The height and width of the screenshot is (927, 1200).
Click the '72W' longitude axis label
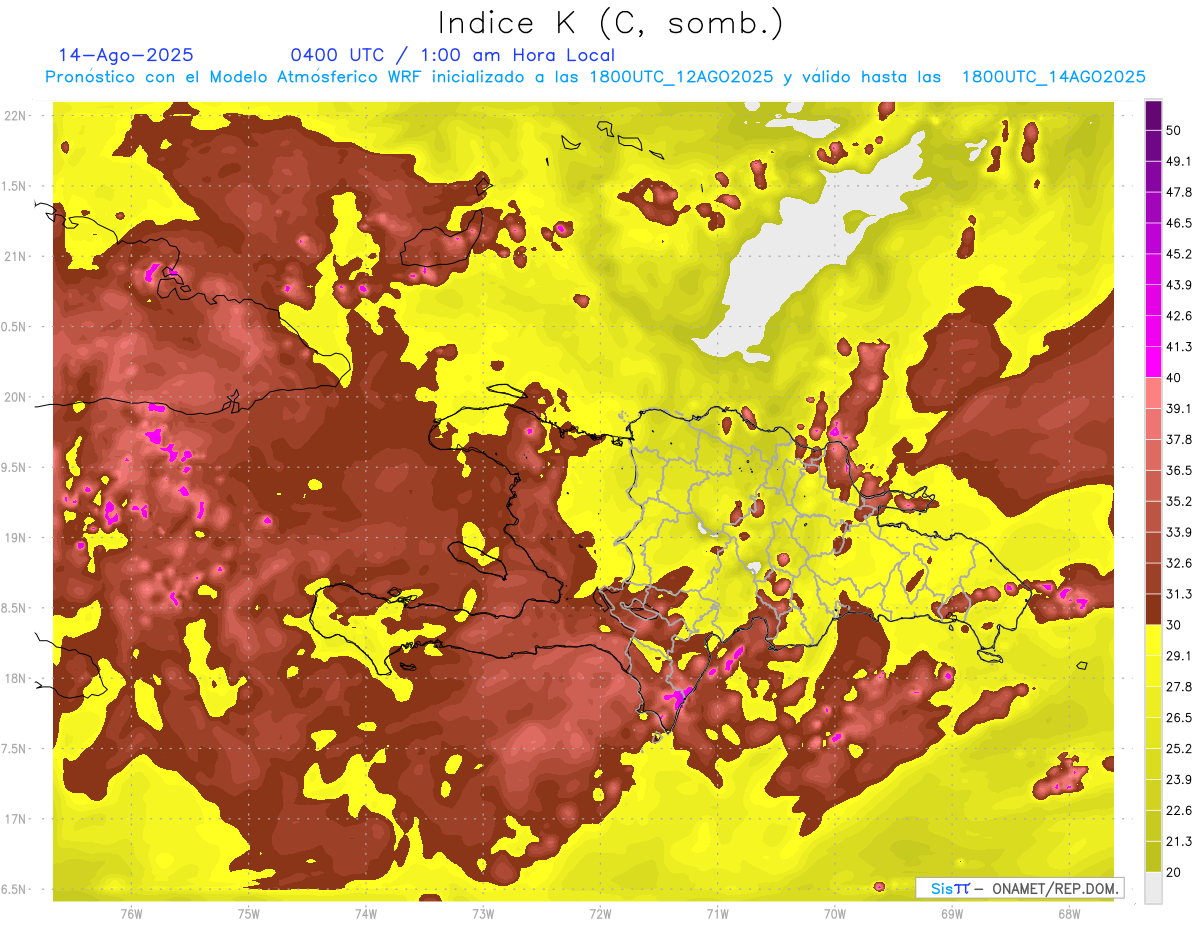coord(600,914)
